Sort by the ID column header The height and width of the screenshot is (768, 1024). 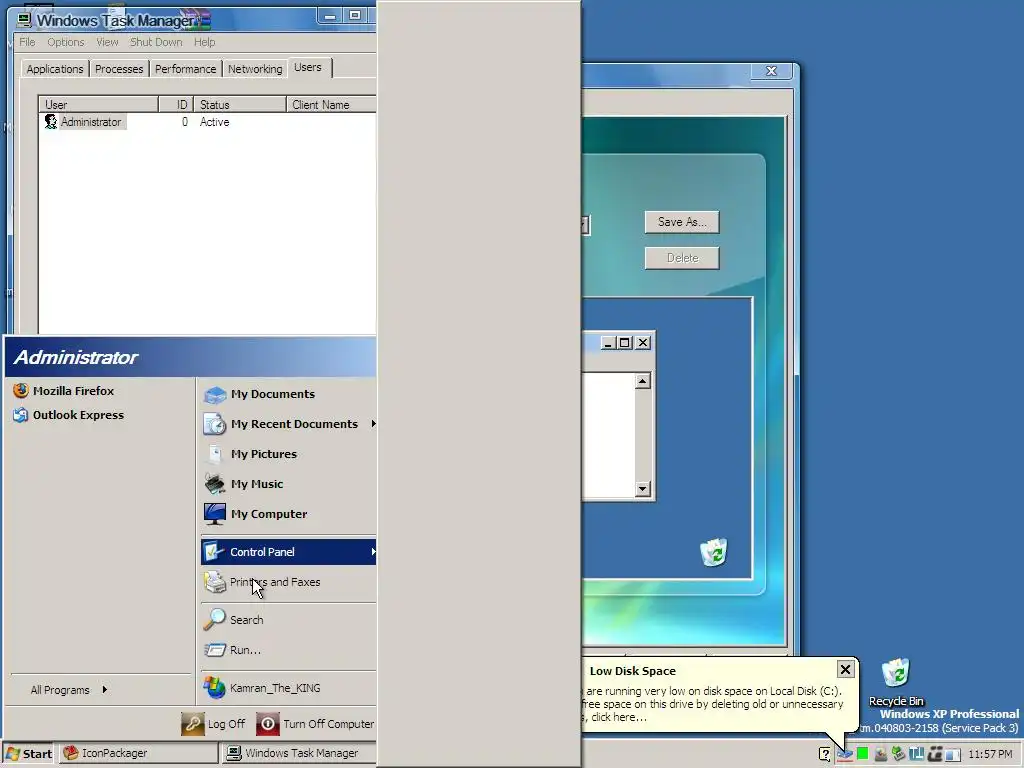tap(176, 104)
